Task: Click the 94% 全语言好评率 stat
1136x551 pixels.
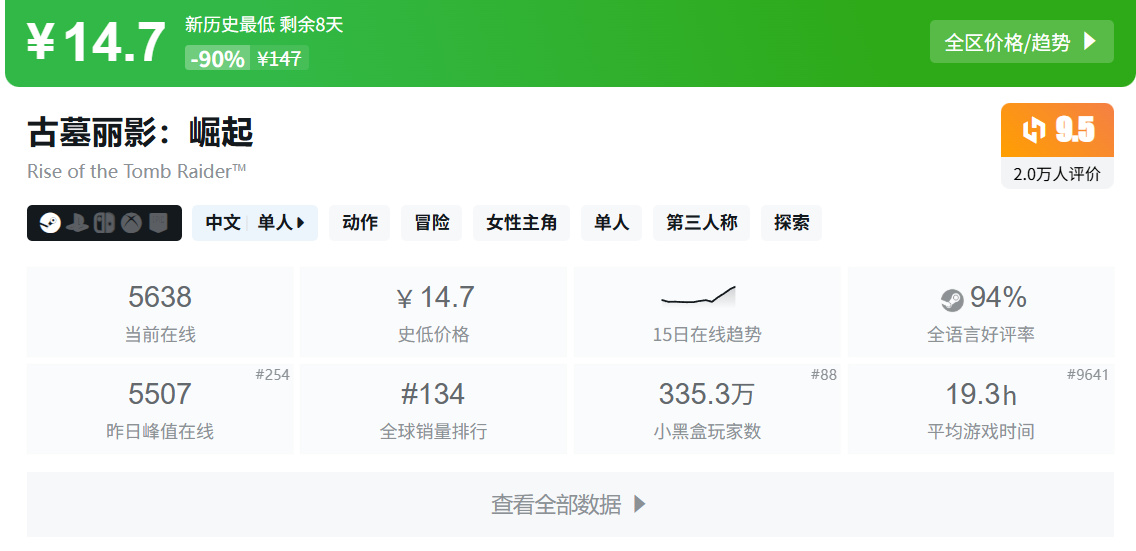Action: click(981, 311)
